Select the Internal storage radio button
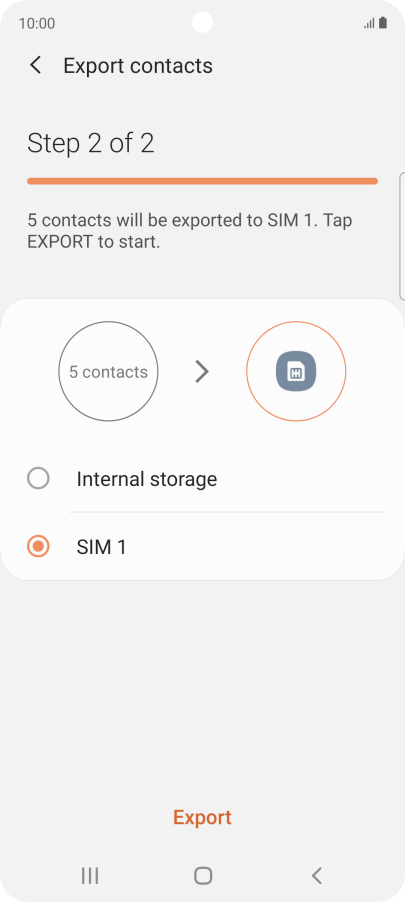The image size is (405, 902). (38, 479)
